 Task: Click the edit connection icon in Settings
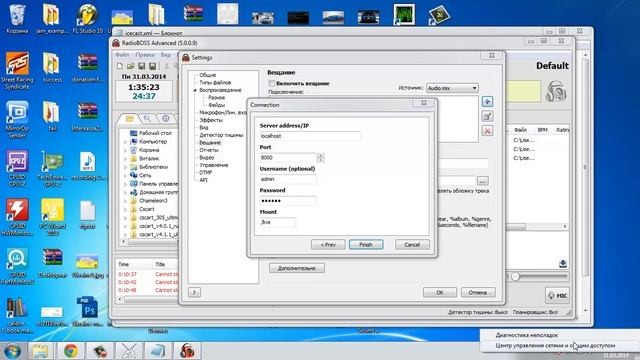tap(487, 116)
